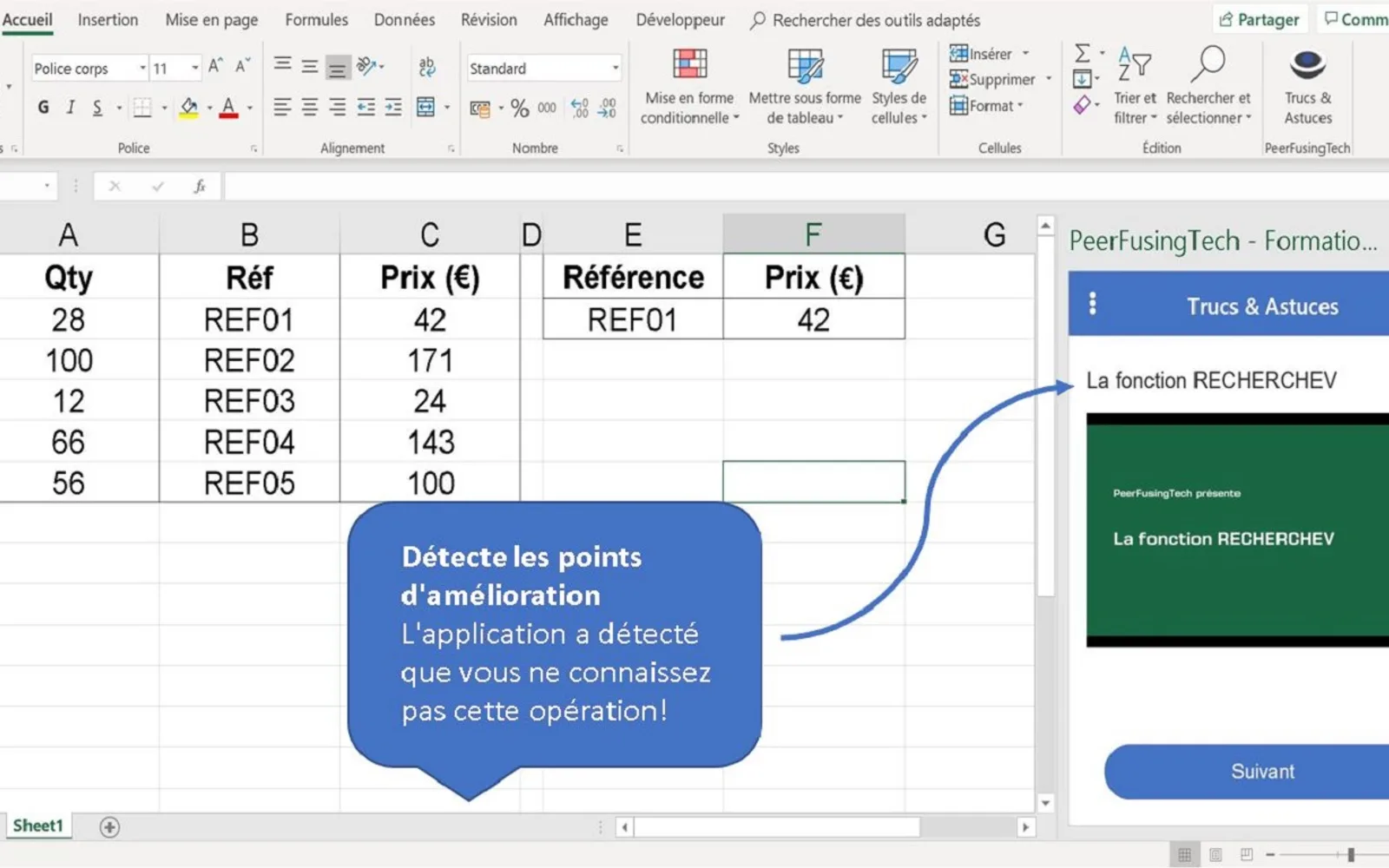Screen dimensions: 1389x868
Task: Apply the yellow fill color
Action: [x=188, y=108]
